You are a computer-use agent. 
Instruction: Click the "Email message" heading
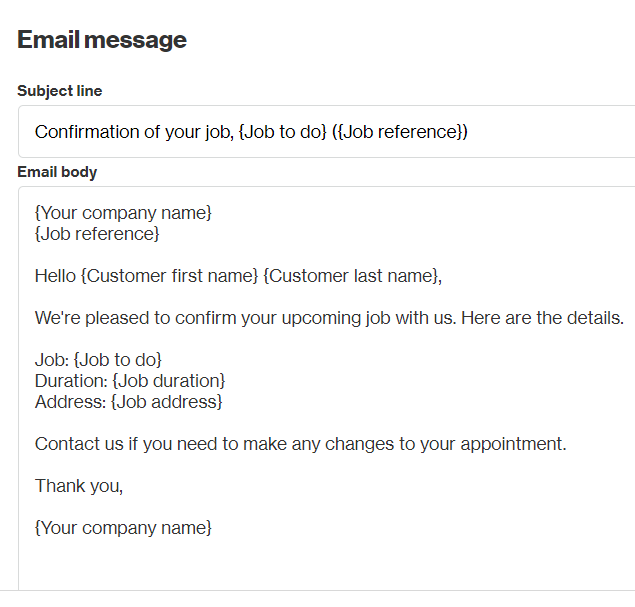click(x=102, y=40)
